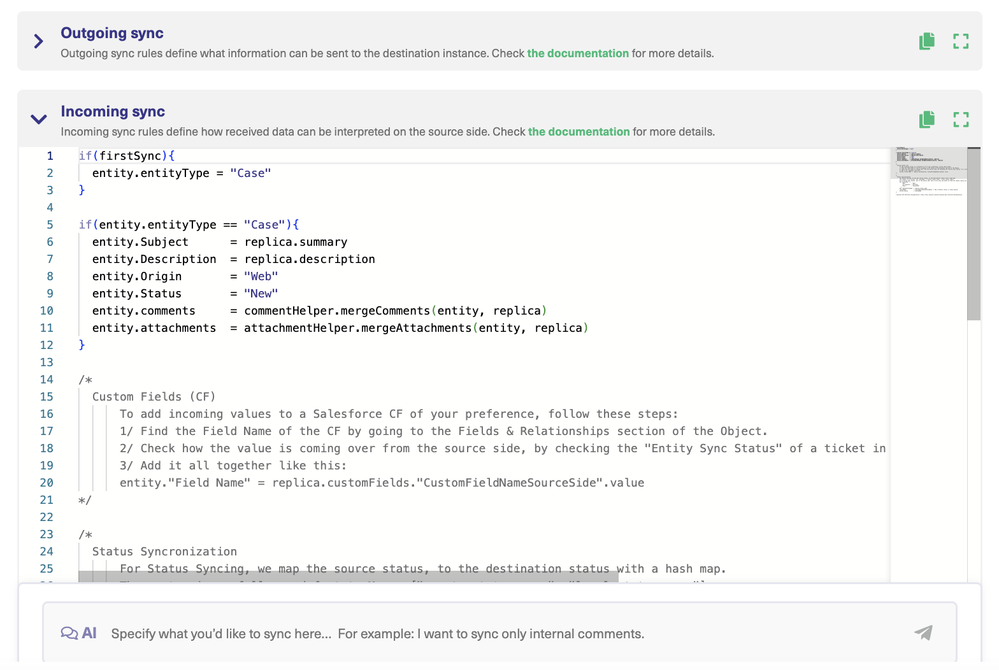This screenshot has height=670, width=999.
Task: Click entity.comments on line 10
Action: coord(143,311)
